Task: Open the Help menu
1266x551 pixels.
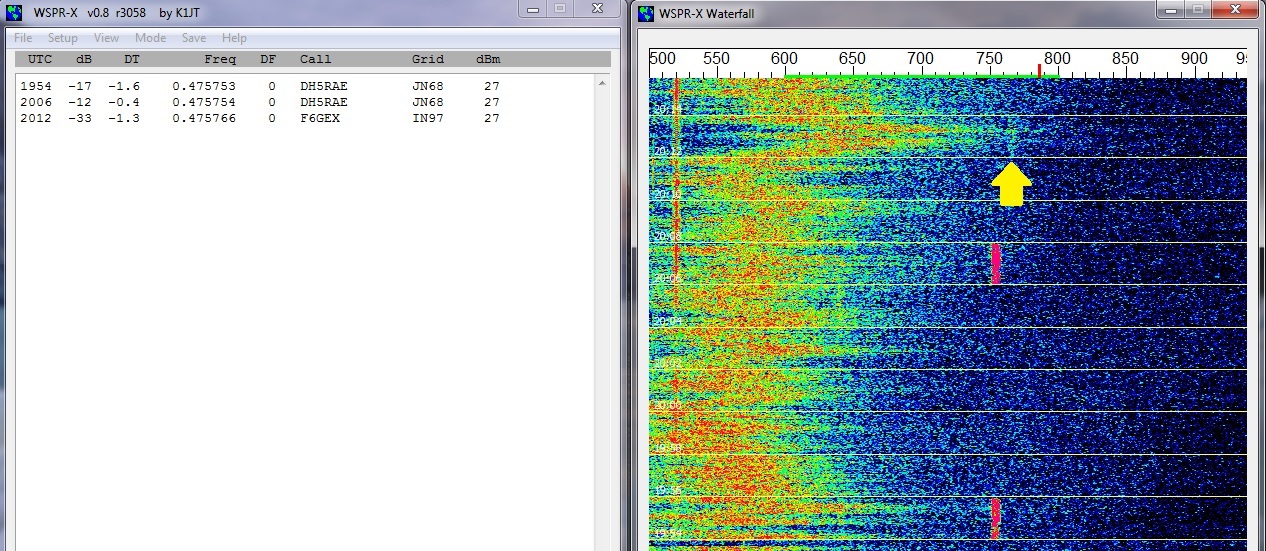Action: click(234, 38)
